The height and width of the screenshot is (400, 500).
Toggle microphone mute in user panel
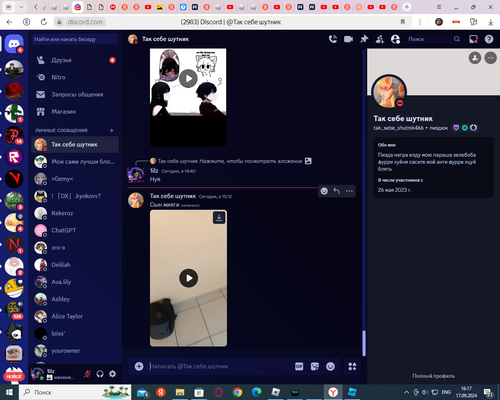point(87,374)
